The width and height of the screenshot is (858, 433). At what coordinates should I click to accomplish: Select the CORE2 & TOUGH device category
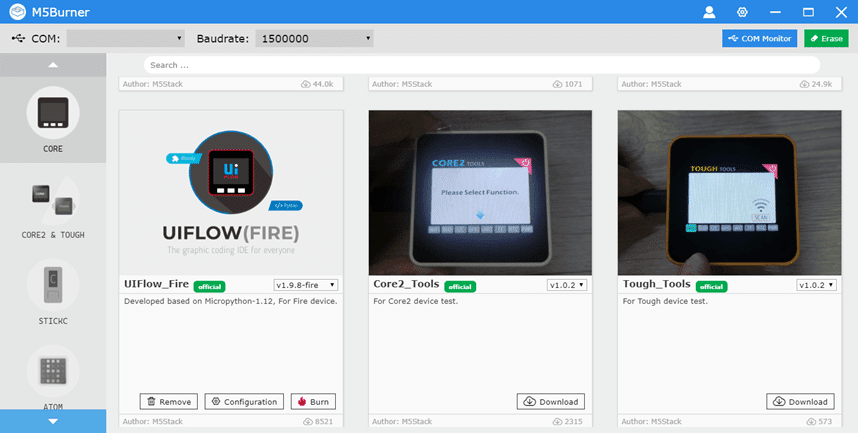53,206
